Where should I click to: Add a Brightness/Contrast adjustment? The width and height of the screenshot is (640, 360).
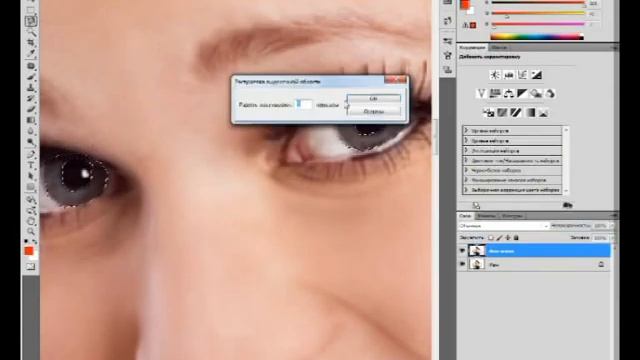pyautogui.click(x=495, y=75)
